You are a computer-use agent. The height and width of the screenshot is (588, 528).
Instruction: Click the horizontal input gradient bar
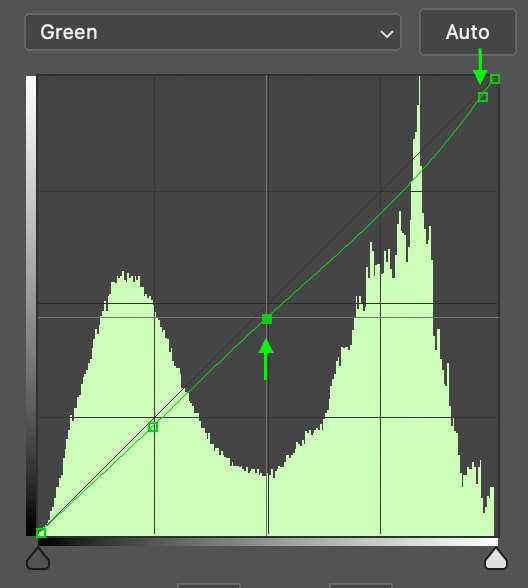pyautogui.click(x=267, y=542)
